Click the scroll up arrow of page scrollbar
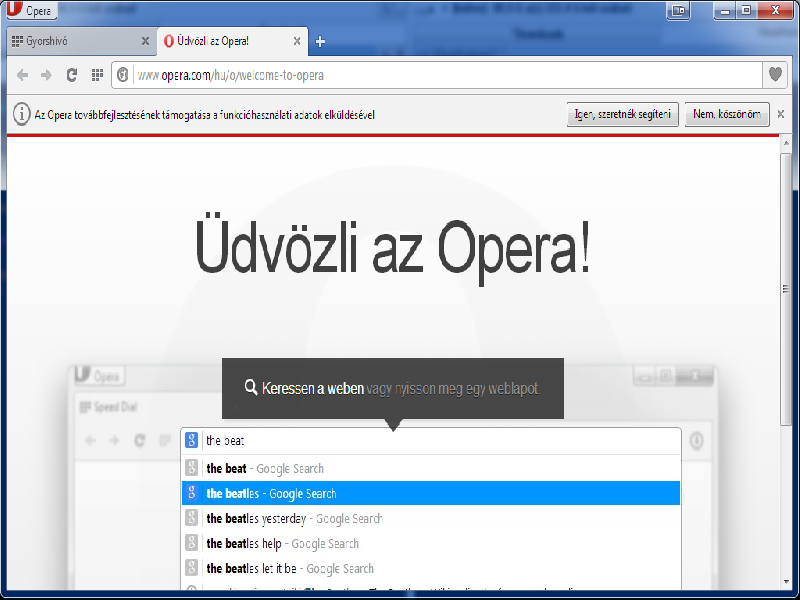This screenshot has width=800, height=600. 786,144
